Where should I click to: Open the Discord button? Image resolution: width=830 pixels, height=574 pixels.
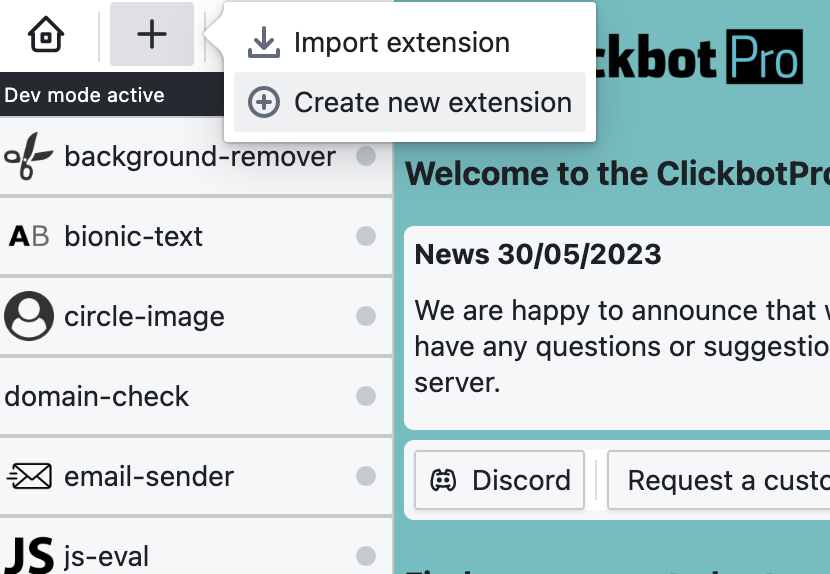tap(500, 480)
